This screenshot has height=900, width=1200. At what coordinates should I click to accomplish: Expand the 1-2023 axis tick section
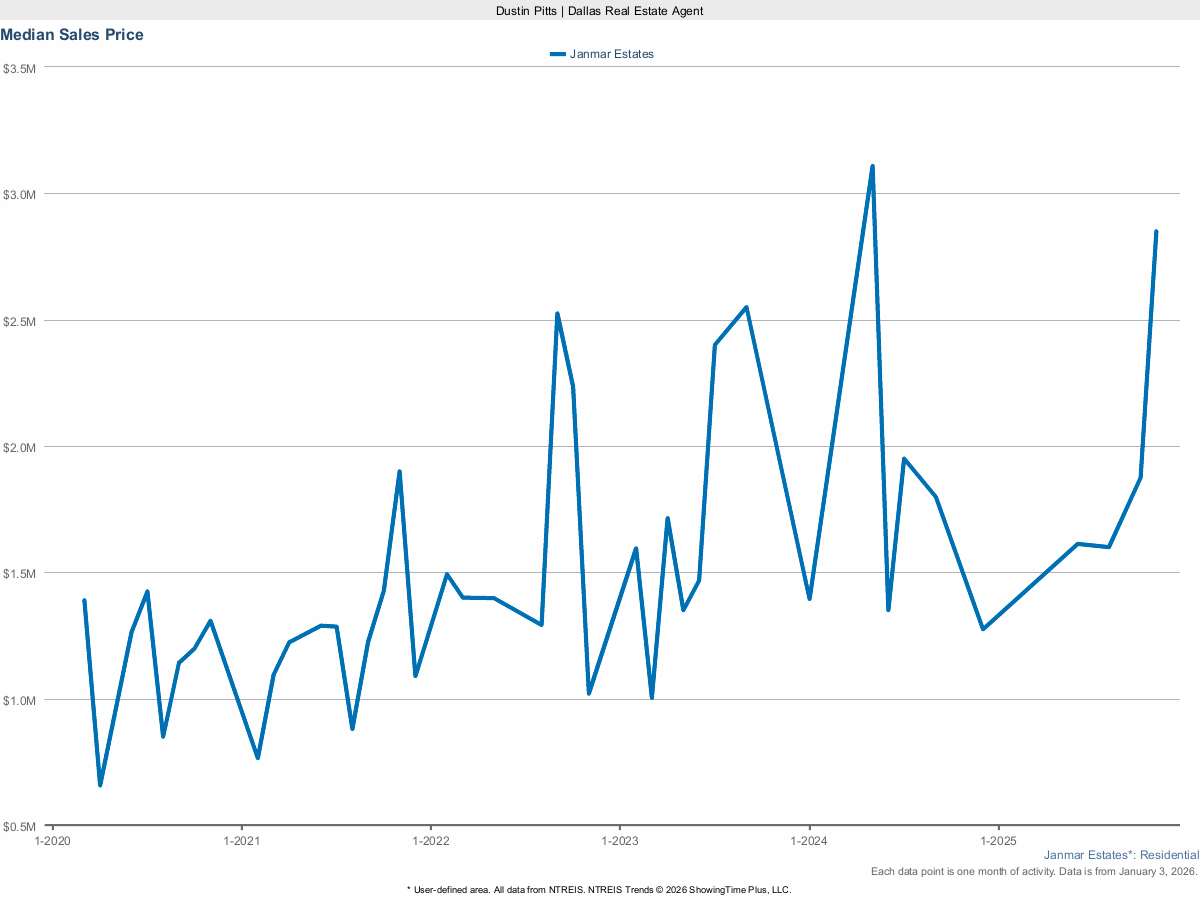coord(618,842)
